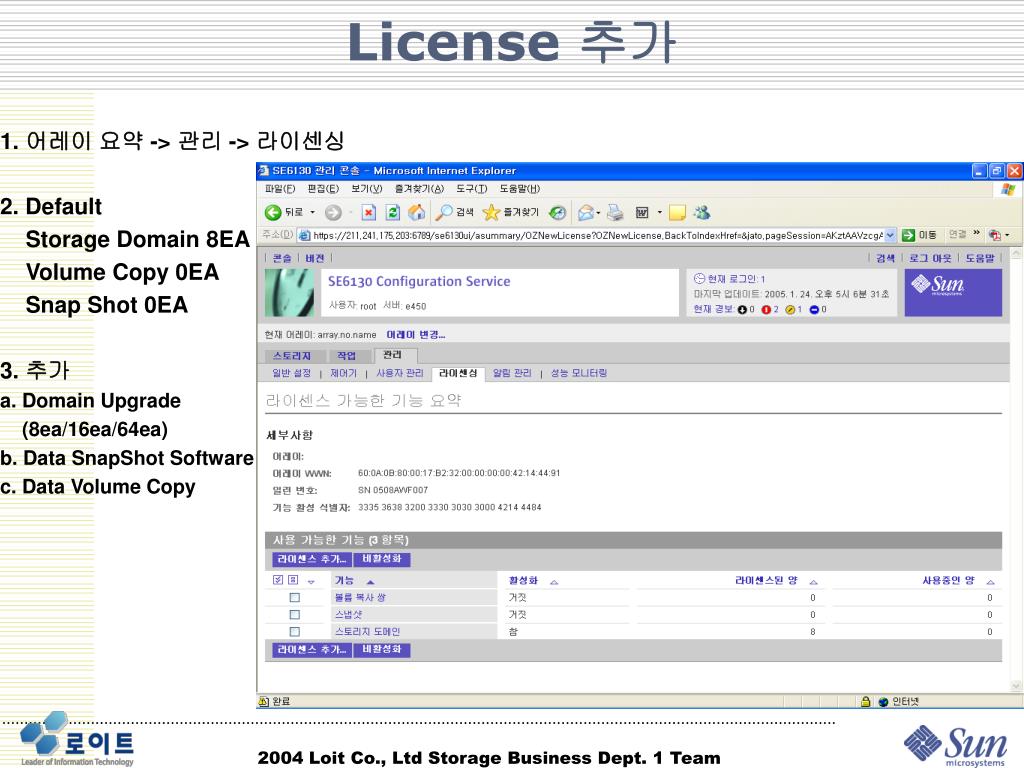Click the deselect-all icon in table header
The image size is (1024, 768).
293,580
